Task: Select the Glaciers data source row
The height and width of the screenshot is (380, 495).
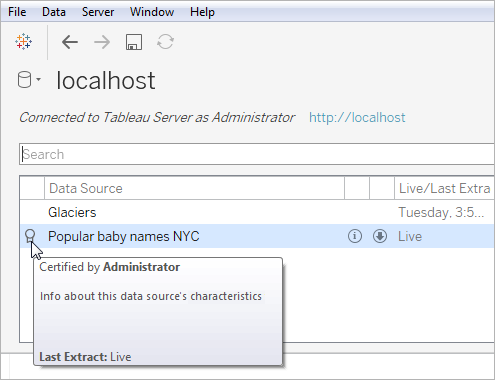Action: [x=257, y=212]
